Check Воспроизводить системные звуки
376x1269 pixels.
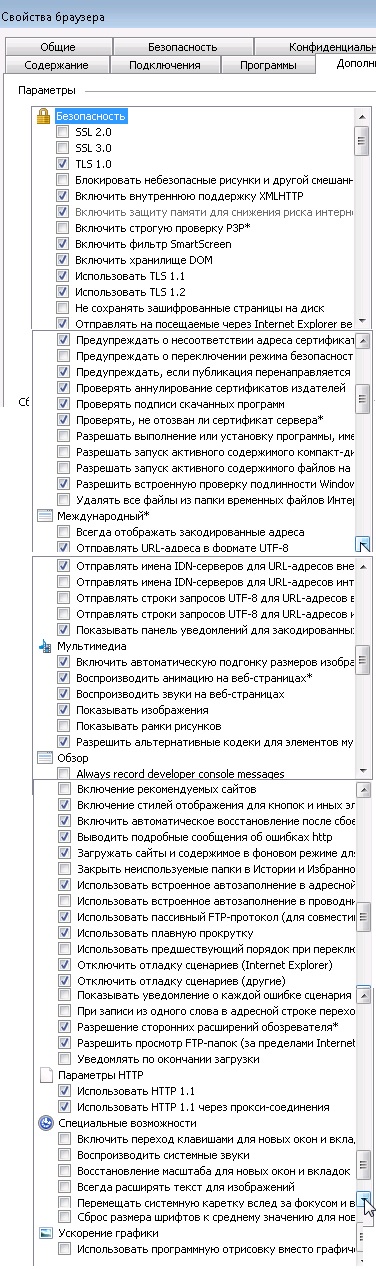pyautogui.click(x=64, y=1155)
